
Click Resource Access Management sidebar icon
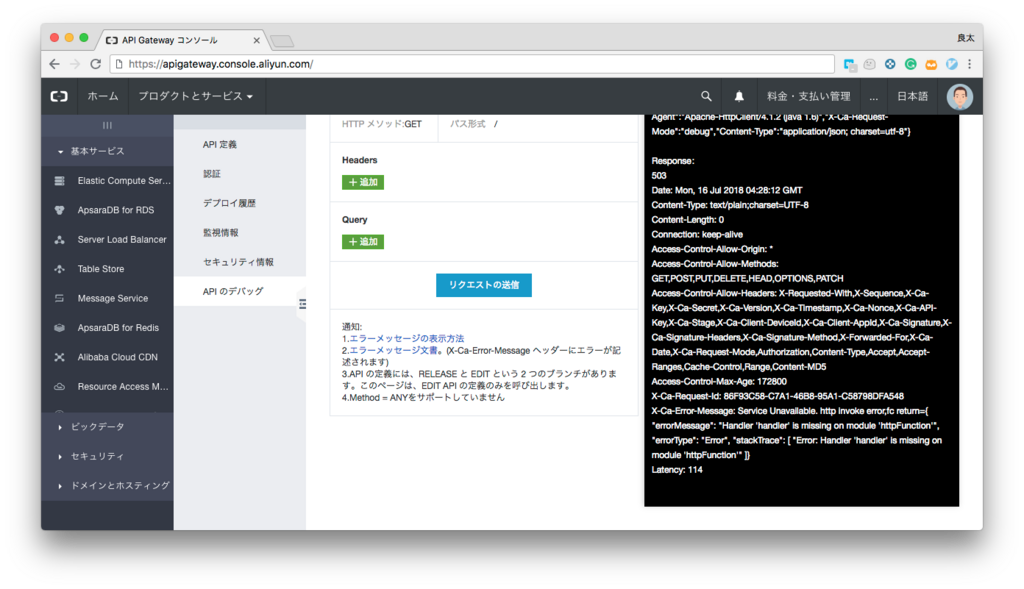tap(59, 387)
